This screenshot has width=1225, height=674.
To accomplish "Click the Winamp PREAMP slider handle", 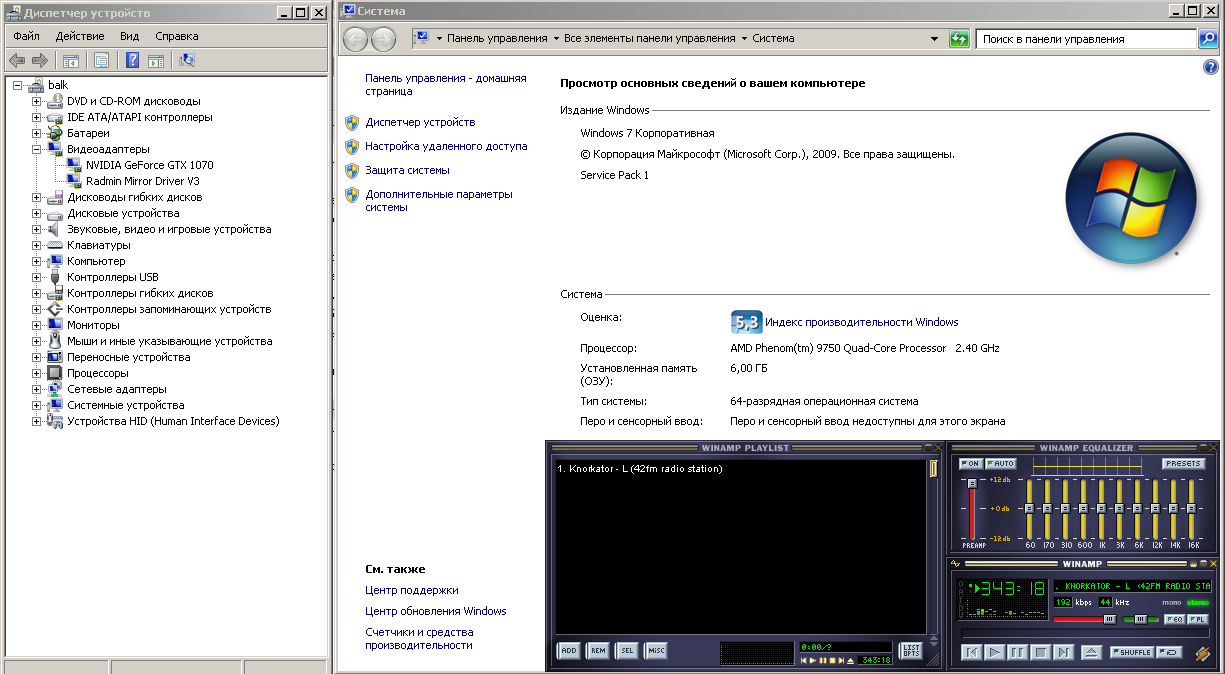I will pyautogui.click(x=972, y=483).
